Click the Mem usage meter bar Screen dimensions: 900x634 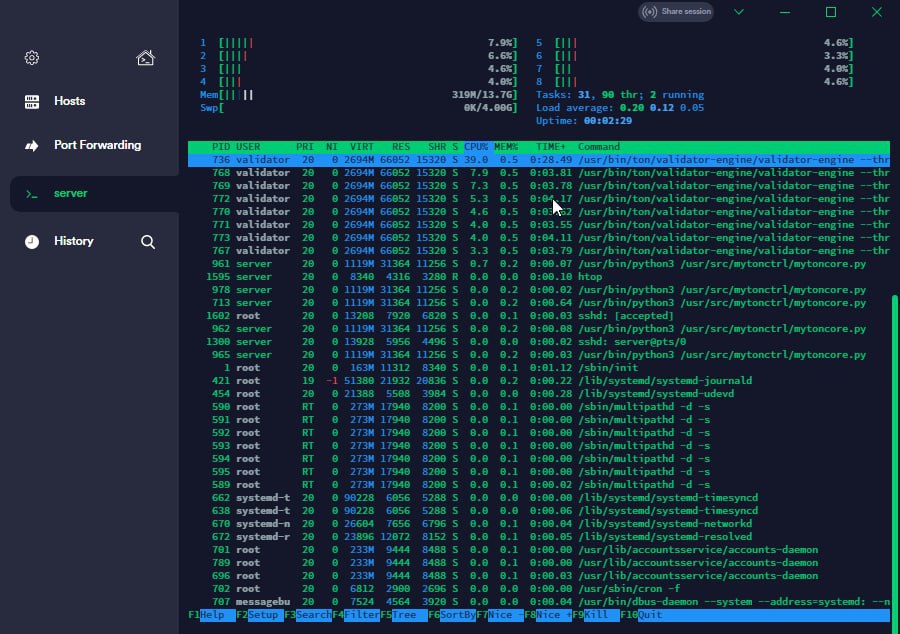click(x=359, y=95)
